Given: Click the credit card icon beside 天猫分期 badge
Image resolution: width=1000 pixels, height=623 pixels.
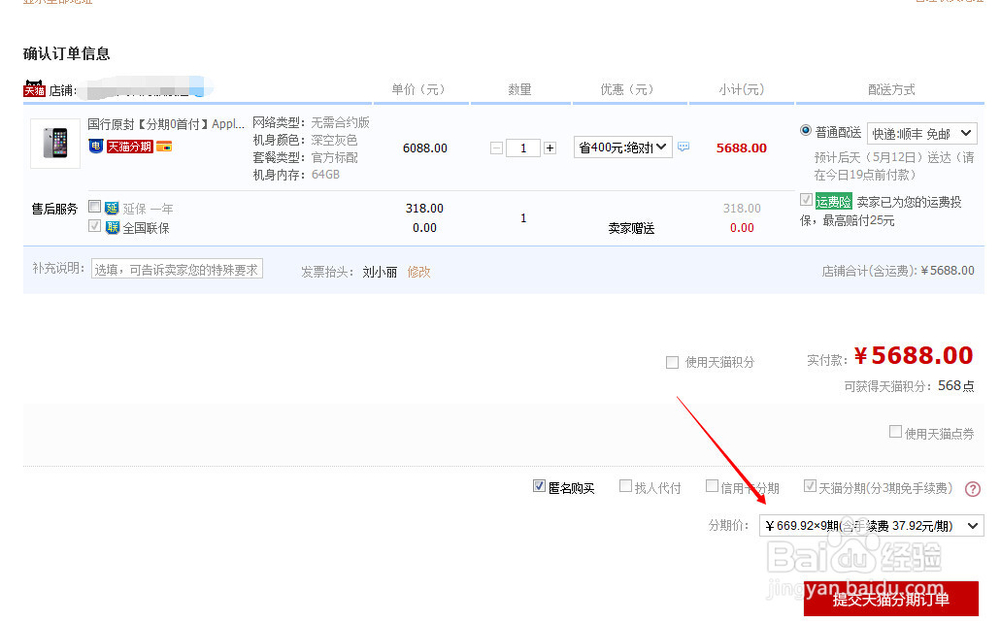Looking at the screenshot, I should [164, 147].
